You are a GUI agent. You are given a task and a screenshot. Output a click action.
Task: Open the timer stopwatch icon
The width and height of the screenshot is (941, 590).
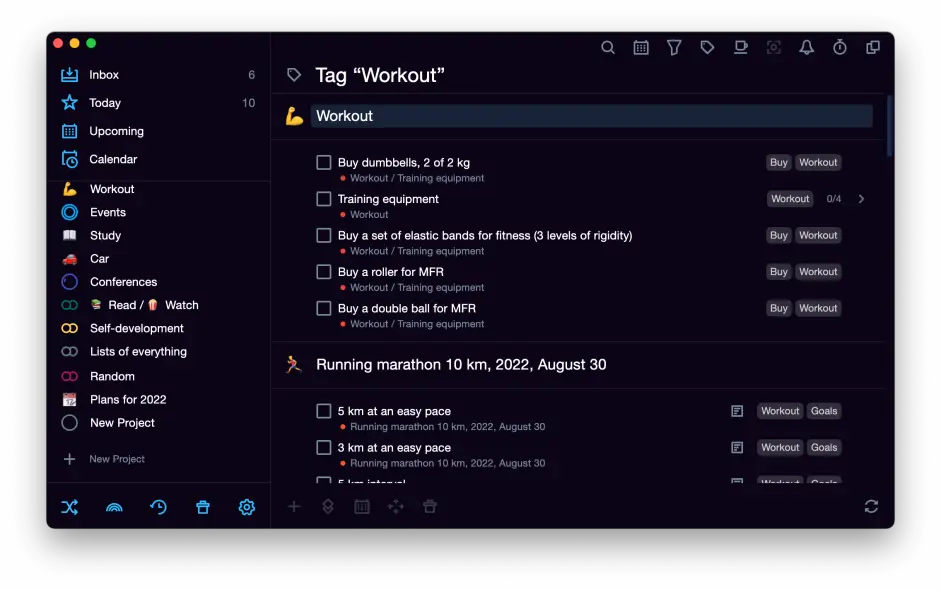click(840, 47)
